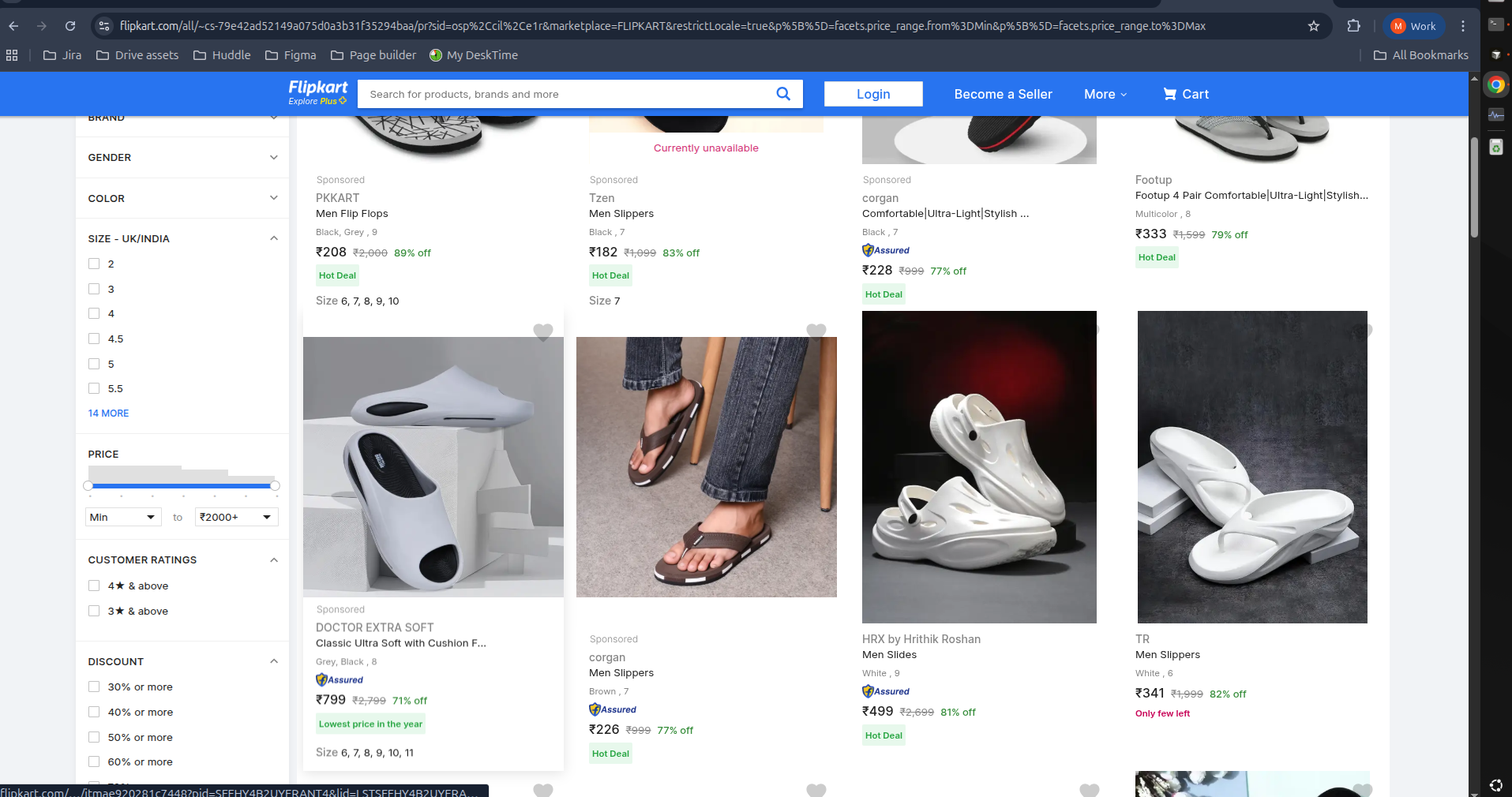The height and width of the screenshot is (797, 1512).
Task: Click the maximum price slider handle
Action: (275, 486)
